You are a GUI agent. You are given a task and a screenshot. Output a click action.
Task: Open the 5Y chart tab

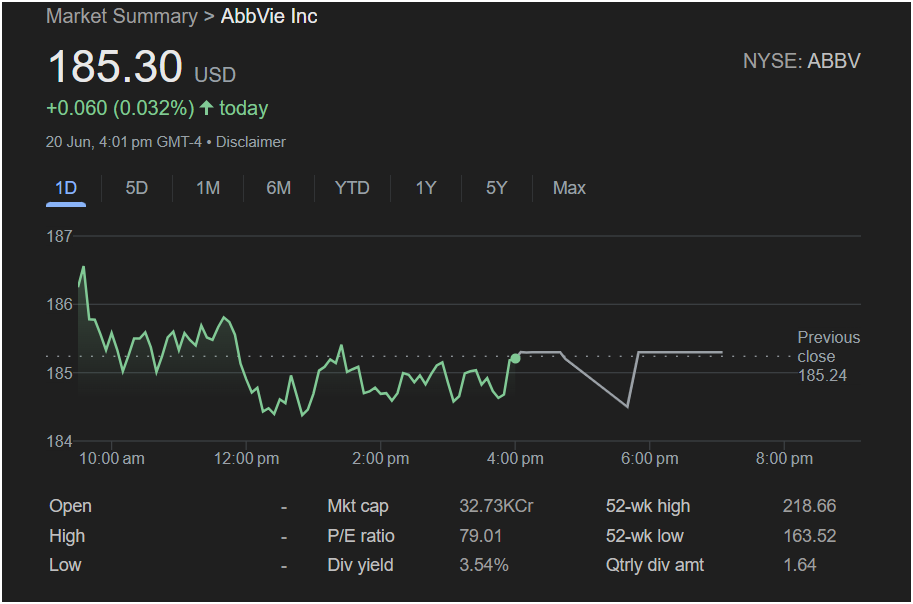pyautogui.click(x=497, y=188)
